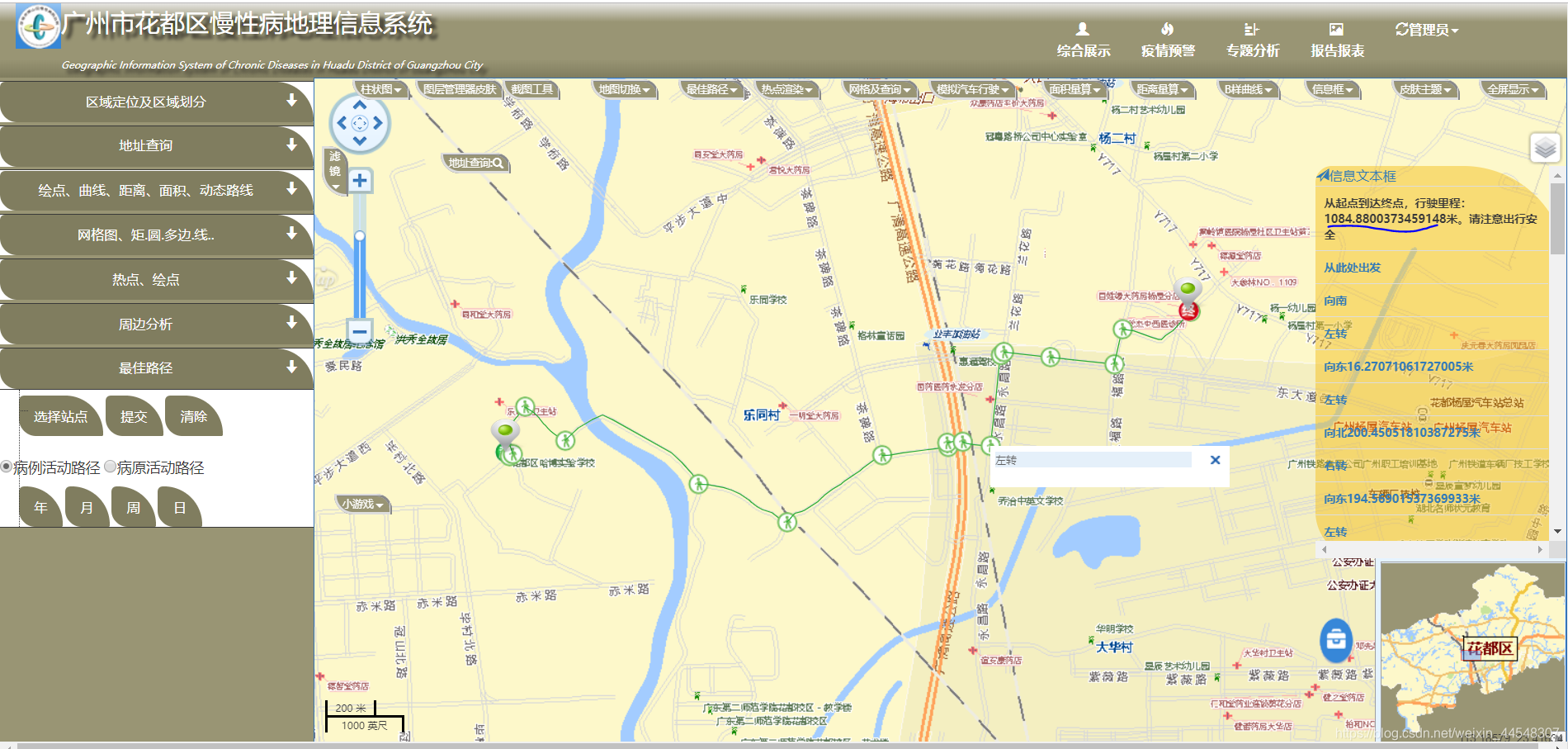Open the 地图切换 dropdown
This screenshot has height=749, width=1568.
(x=624, y=89)
